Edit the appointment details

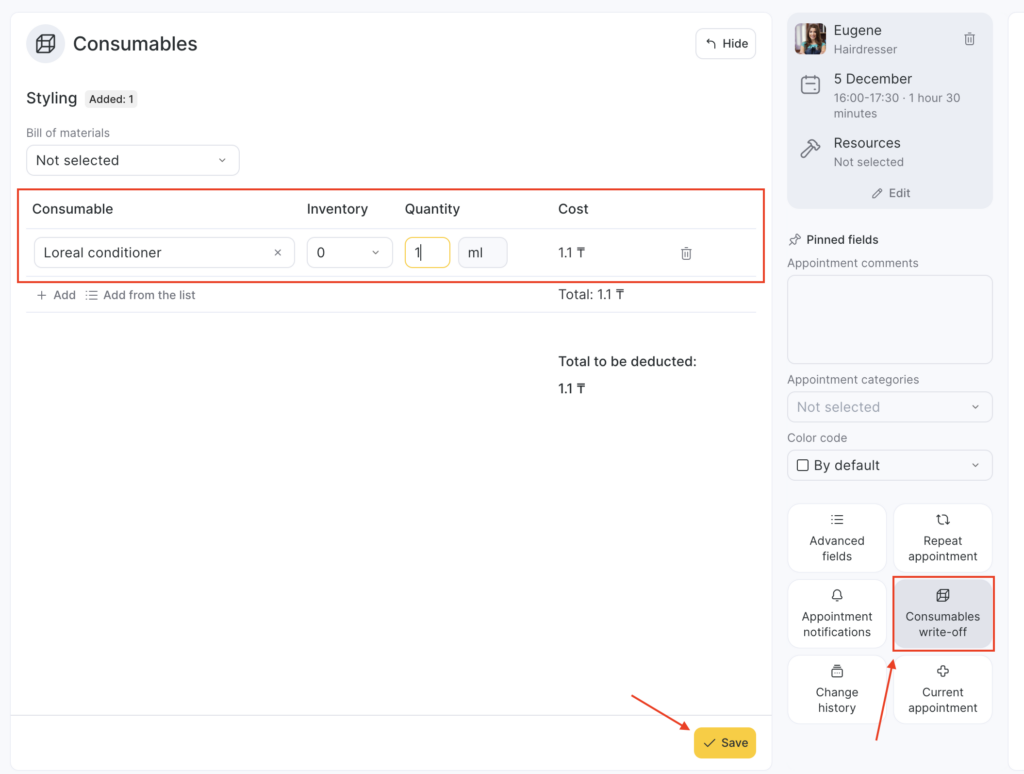click(890, 193)
